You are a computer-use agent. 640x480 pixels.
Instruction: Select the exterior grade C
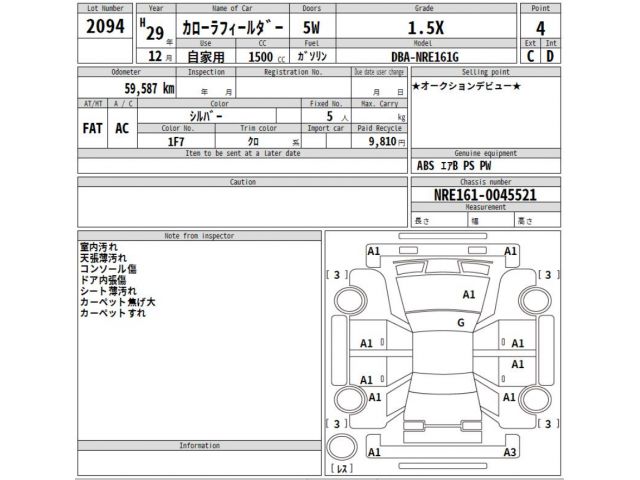coord(530,56)
